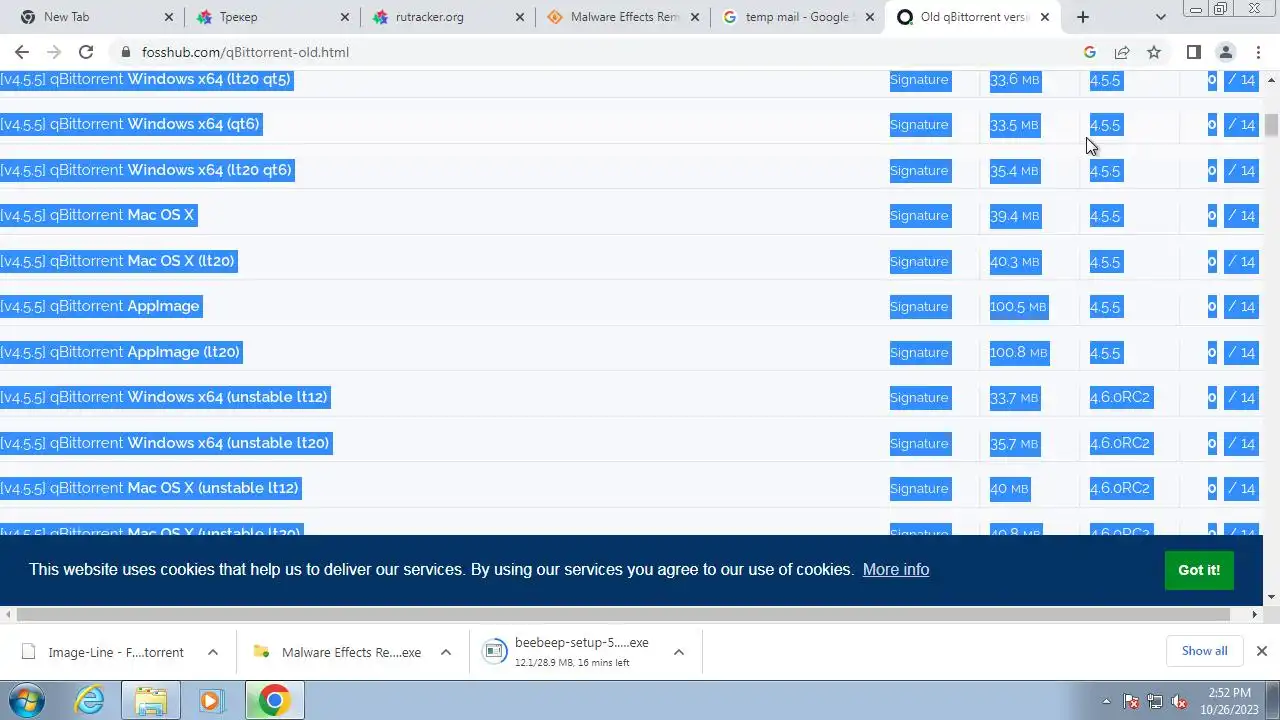Open Signature for Windows x64 (unstable lt20)
This screenshot has width=1280, height=720.
pos(919,443)
